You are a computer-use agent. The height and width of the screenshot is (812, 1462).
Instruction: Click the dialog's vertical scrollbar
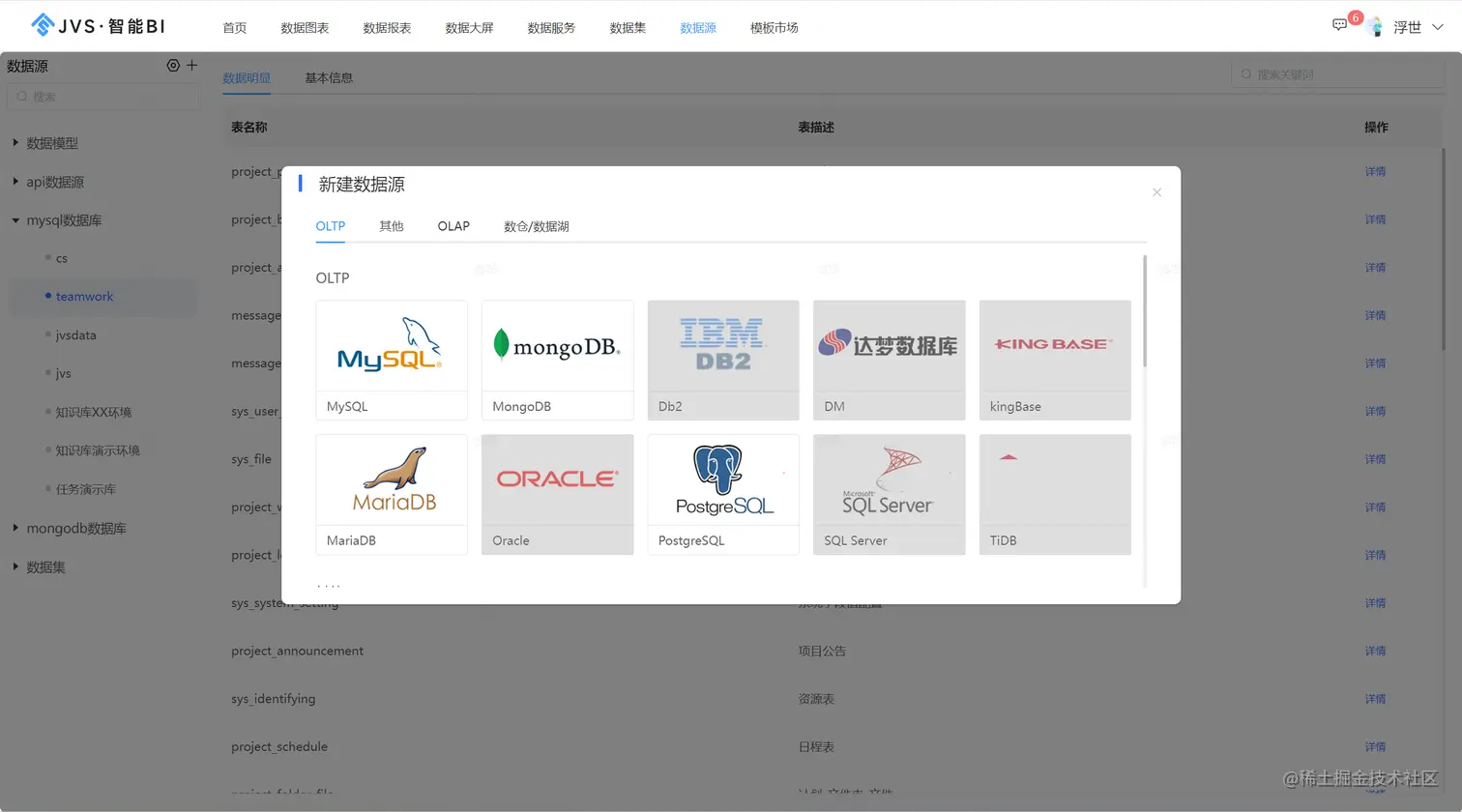[1145, 311]
